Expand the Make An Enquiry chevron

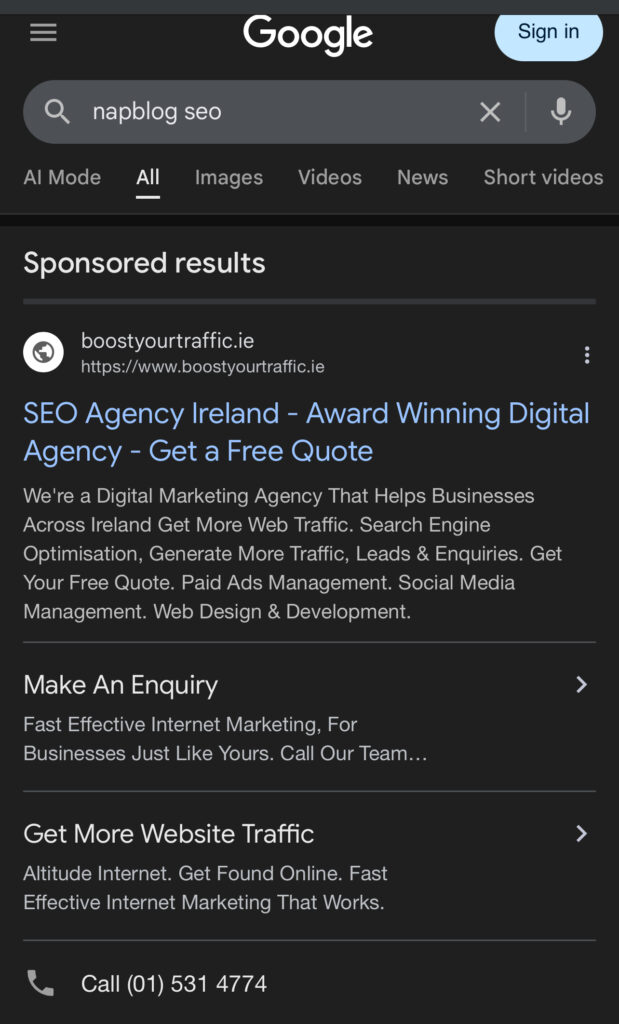581,685
